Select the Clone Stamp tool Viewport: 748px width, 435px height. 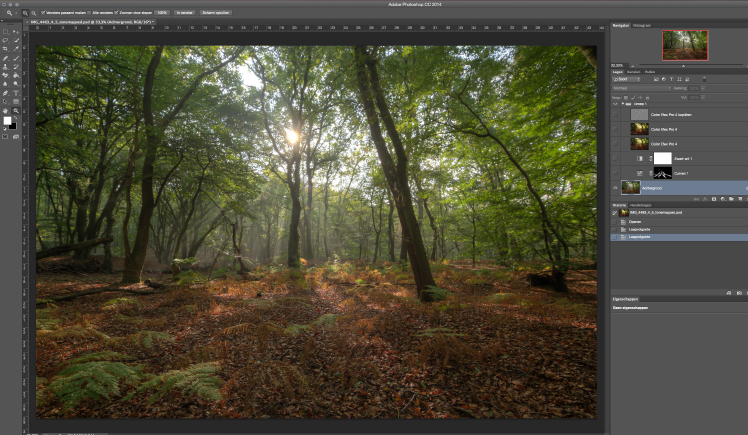(5, 67)
